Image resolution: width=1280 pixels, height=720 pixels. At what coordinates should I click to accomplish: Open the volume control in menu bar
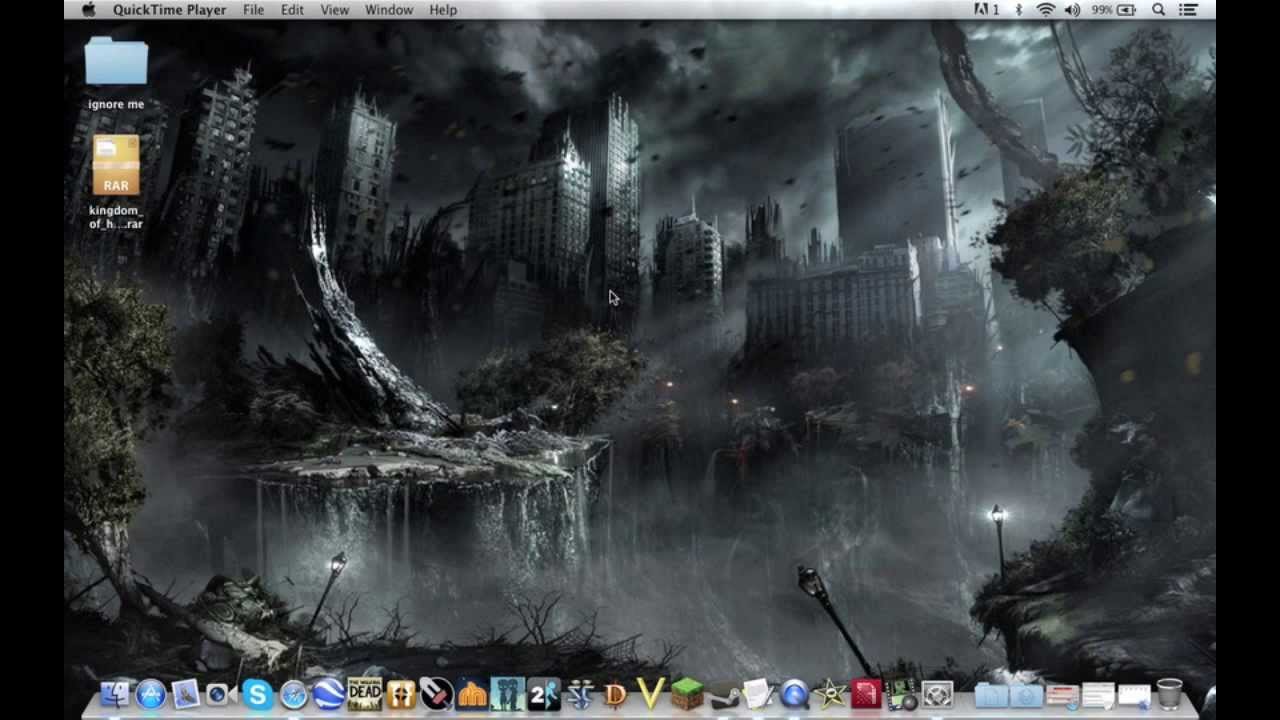pos(1072,10)
